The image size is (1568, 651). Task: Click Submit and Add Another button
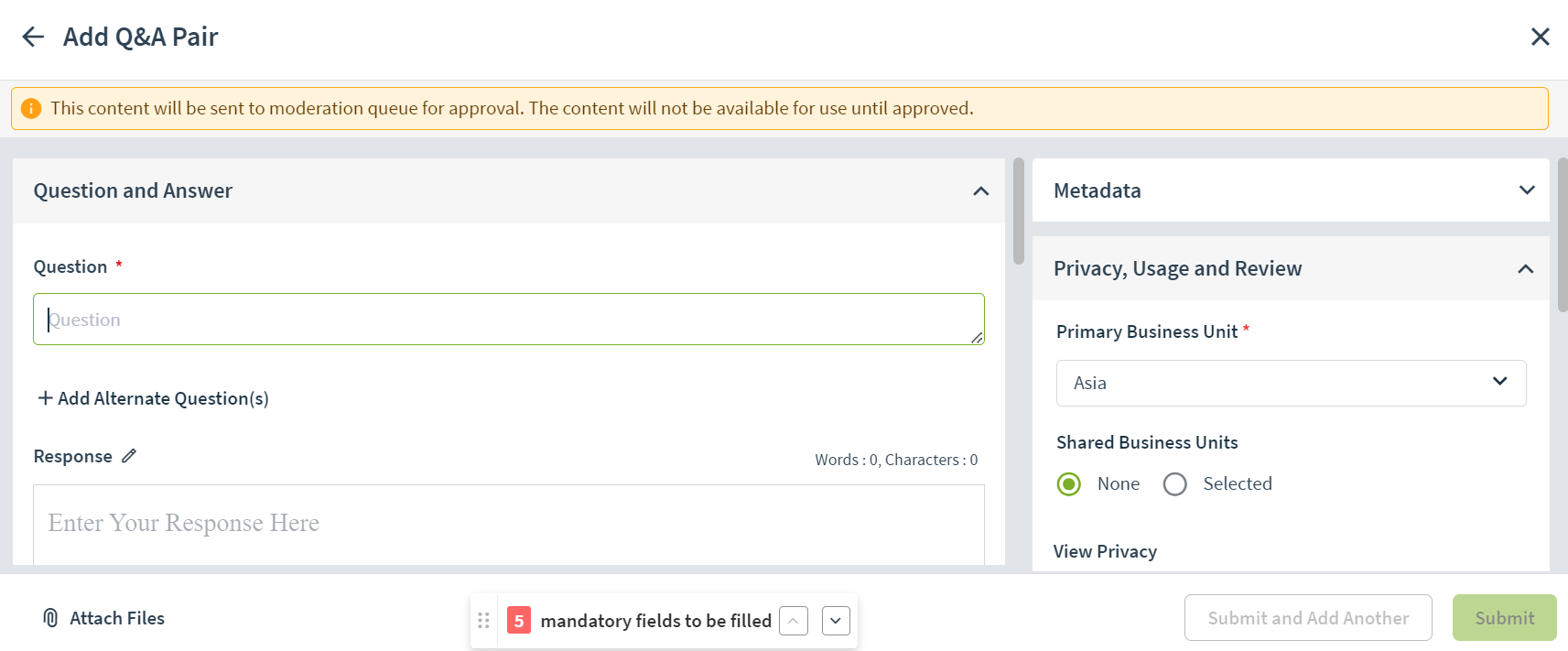pos(1308,618)
